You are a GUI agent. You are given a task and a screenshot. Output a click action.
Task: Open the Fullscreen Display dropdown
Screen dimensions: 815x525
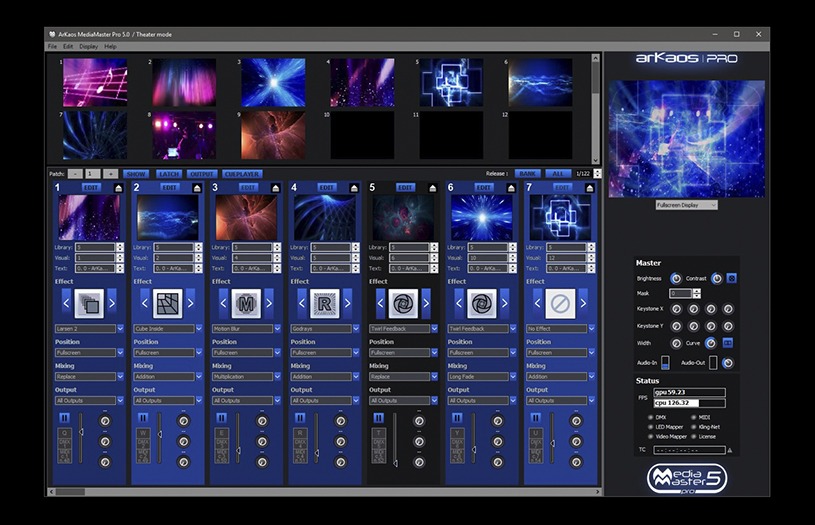click(686, 205)
